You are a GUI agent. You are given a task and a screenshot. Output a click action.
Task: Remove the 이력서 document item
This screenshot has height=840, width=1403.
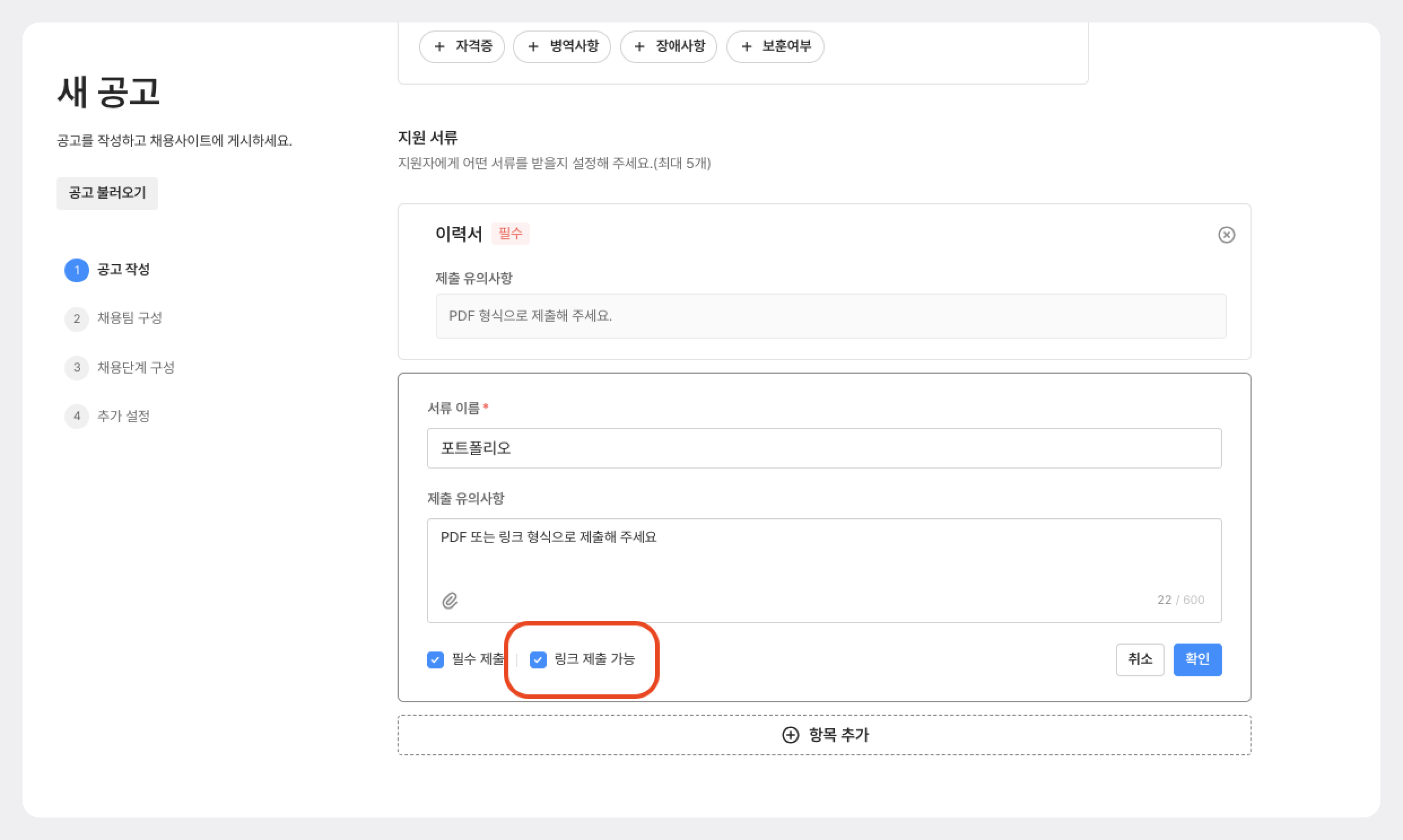pyautogui.click(x=1226, y=235)
